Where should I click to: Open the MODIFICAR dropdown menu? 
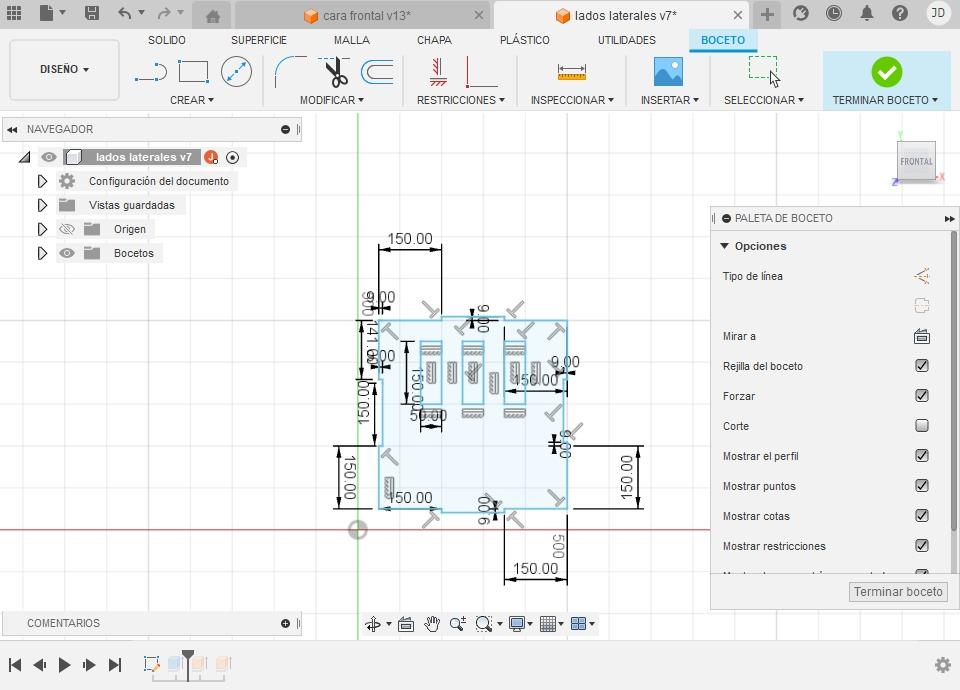[331, 100]
